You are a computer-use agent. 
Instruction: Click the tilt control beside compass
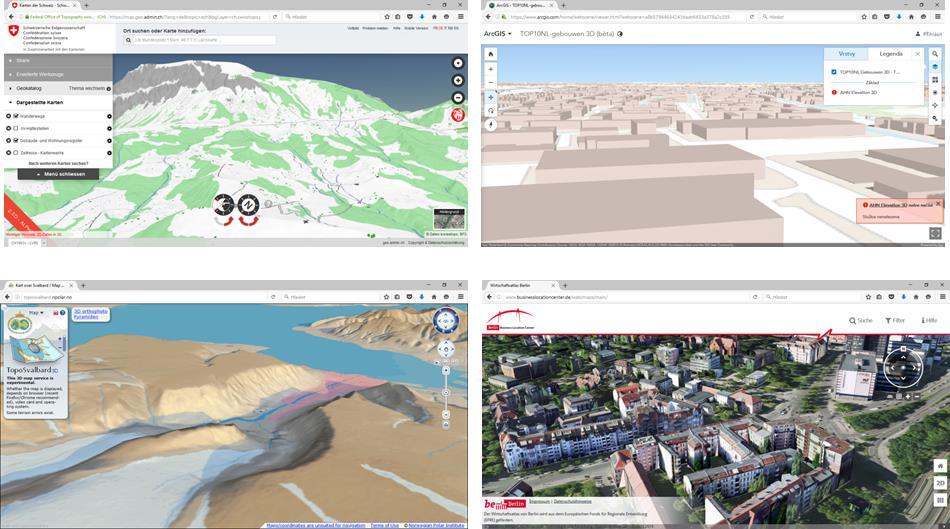pos(224,205)
